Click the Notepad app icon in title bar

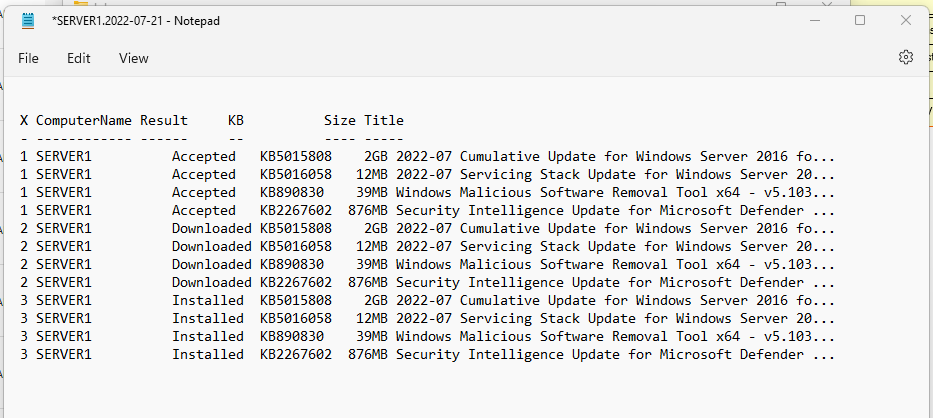(27, 20)
